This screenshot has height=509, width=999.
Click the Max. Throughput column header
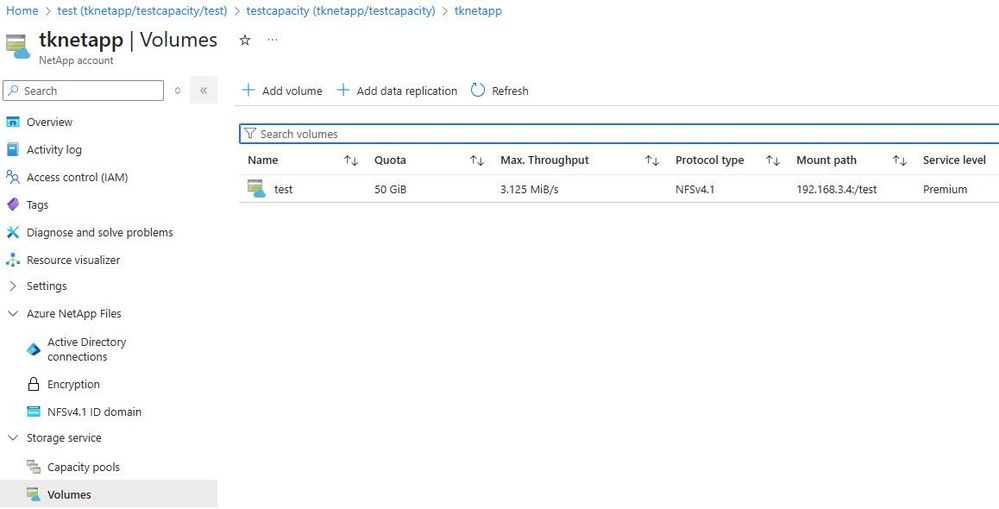(545, 161)
